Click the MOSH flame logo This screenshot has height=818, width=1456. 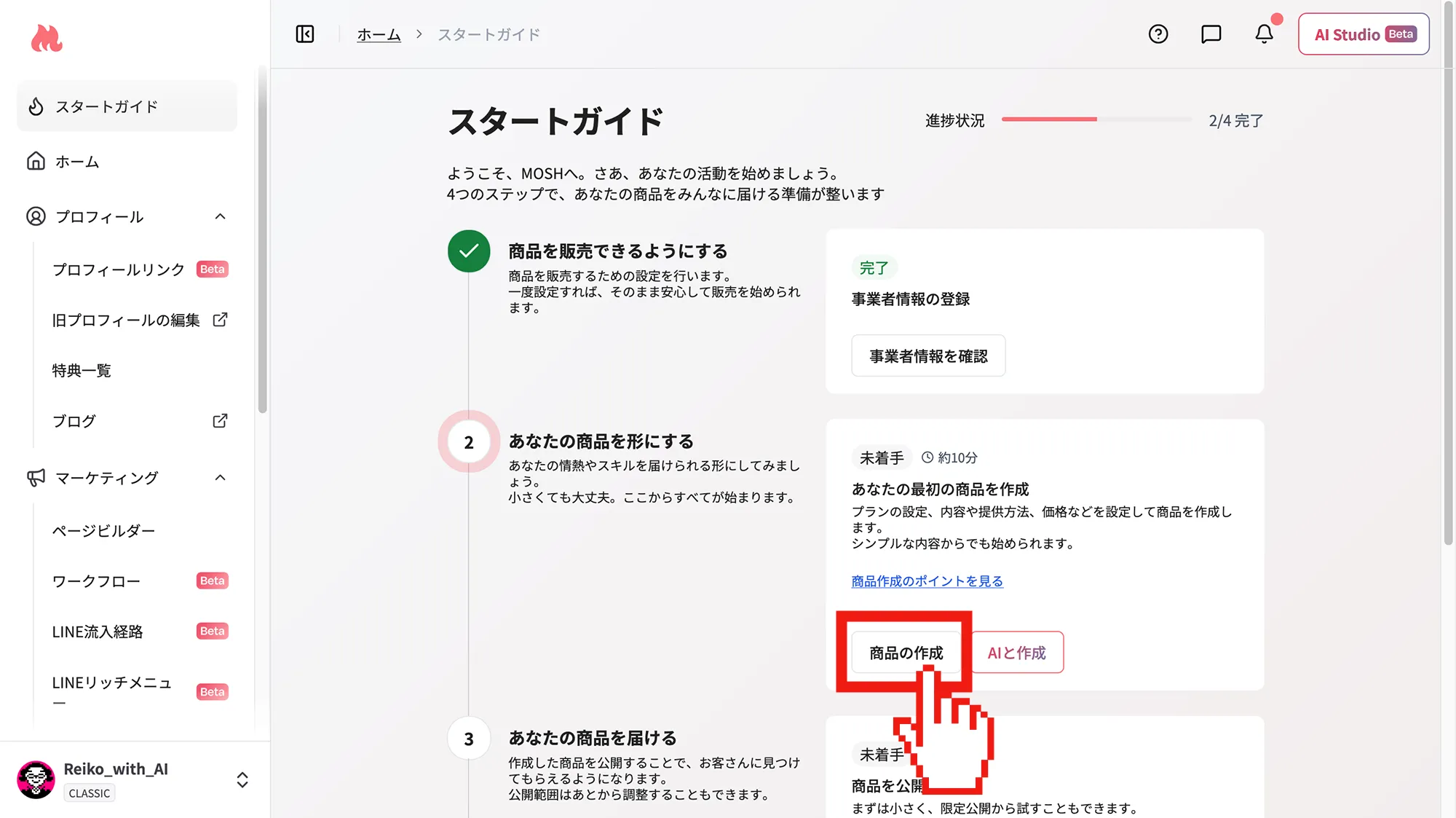[x=47, y=38]
